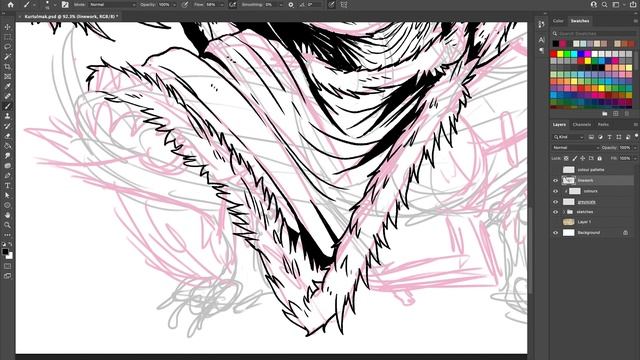Open the layer filter Kind dropdown
640x360 pixels.
tap(569, 137)
